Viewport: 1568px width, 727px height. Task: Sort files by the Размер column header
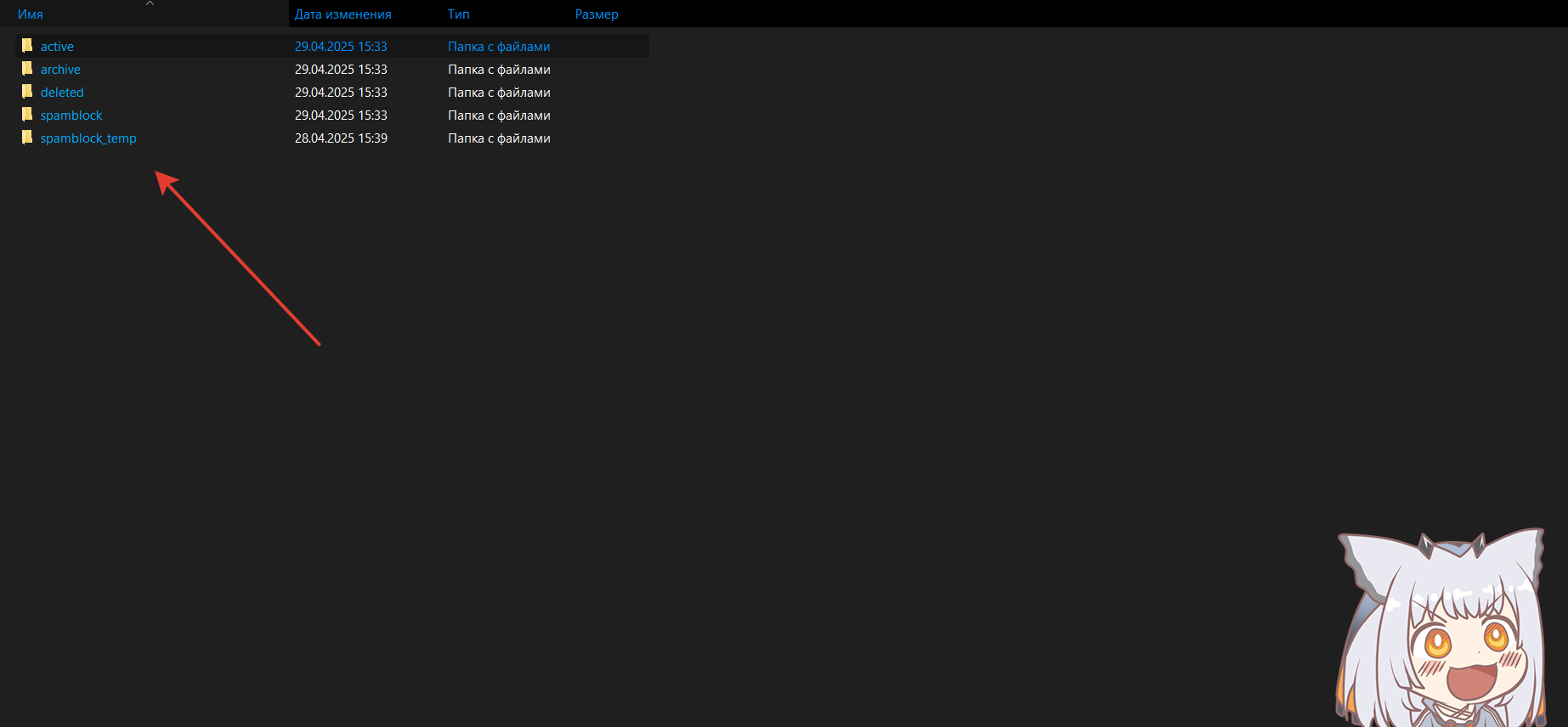click(597, 14)
